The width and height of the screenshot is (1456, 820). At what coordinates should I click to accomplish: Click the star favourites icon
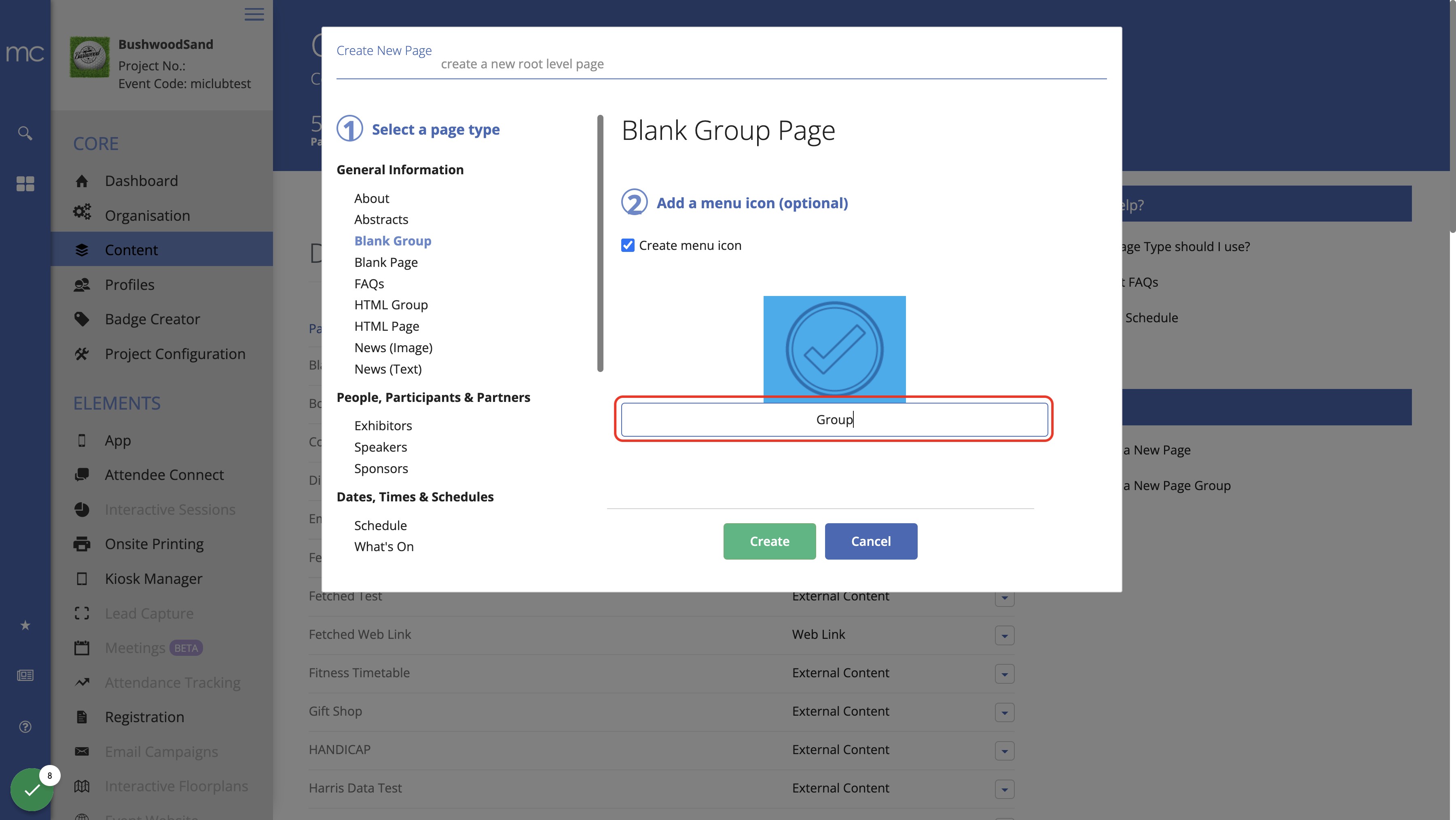coord(25,625)
